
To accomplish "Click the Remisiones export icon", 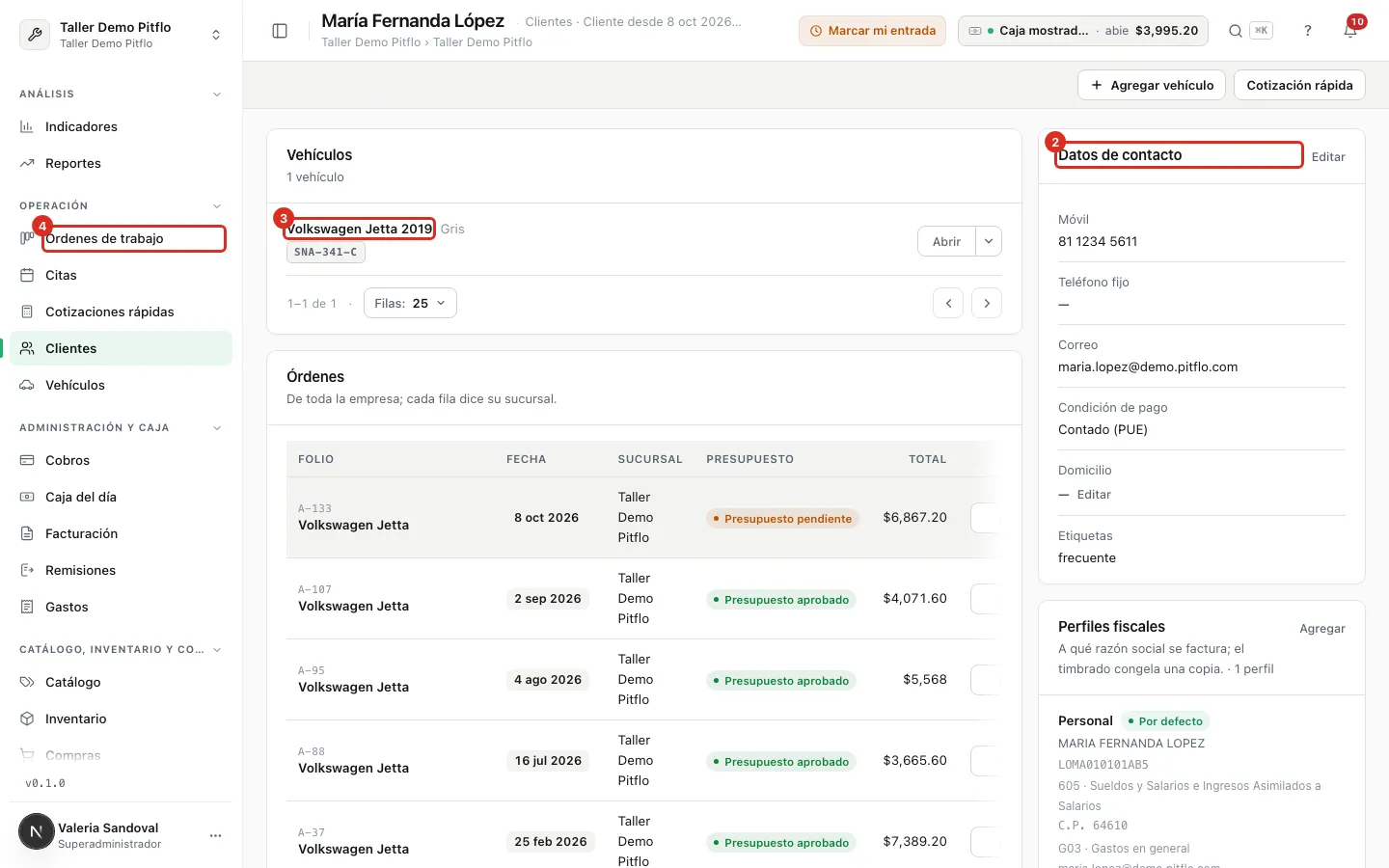I will [27, 570].
